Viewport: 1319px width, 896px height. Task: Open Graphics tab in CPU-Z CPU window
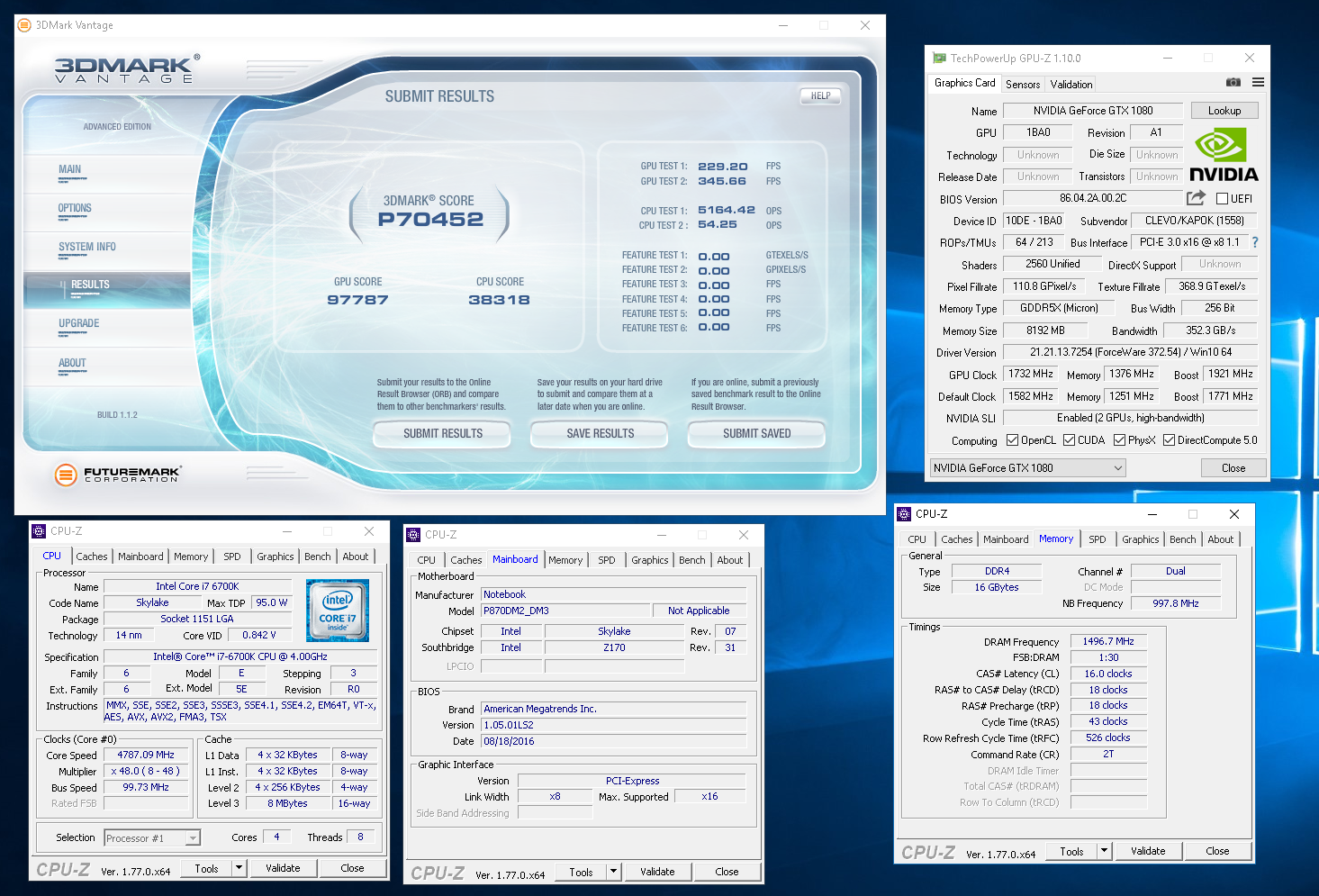(276, 557)
